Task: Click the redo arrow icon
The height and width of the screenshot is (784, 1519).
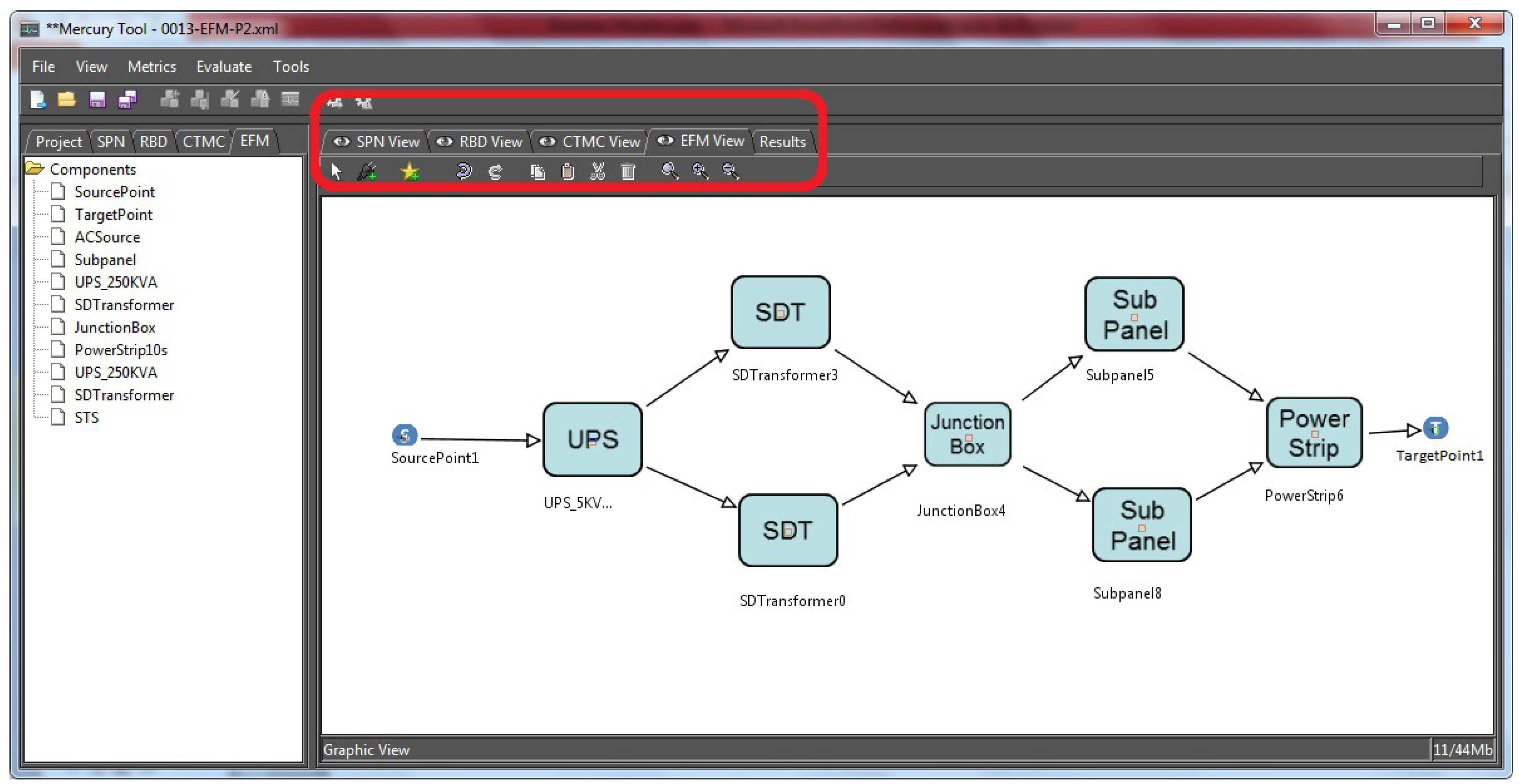Action: (495, 171)
